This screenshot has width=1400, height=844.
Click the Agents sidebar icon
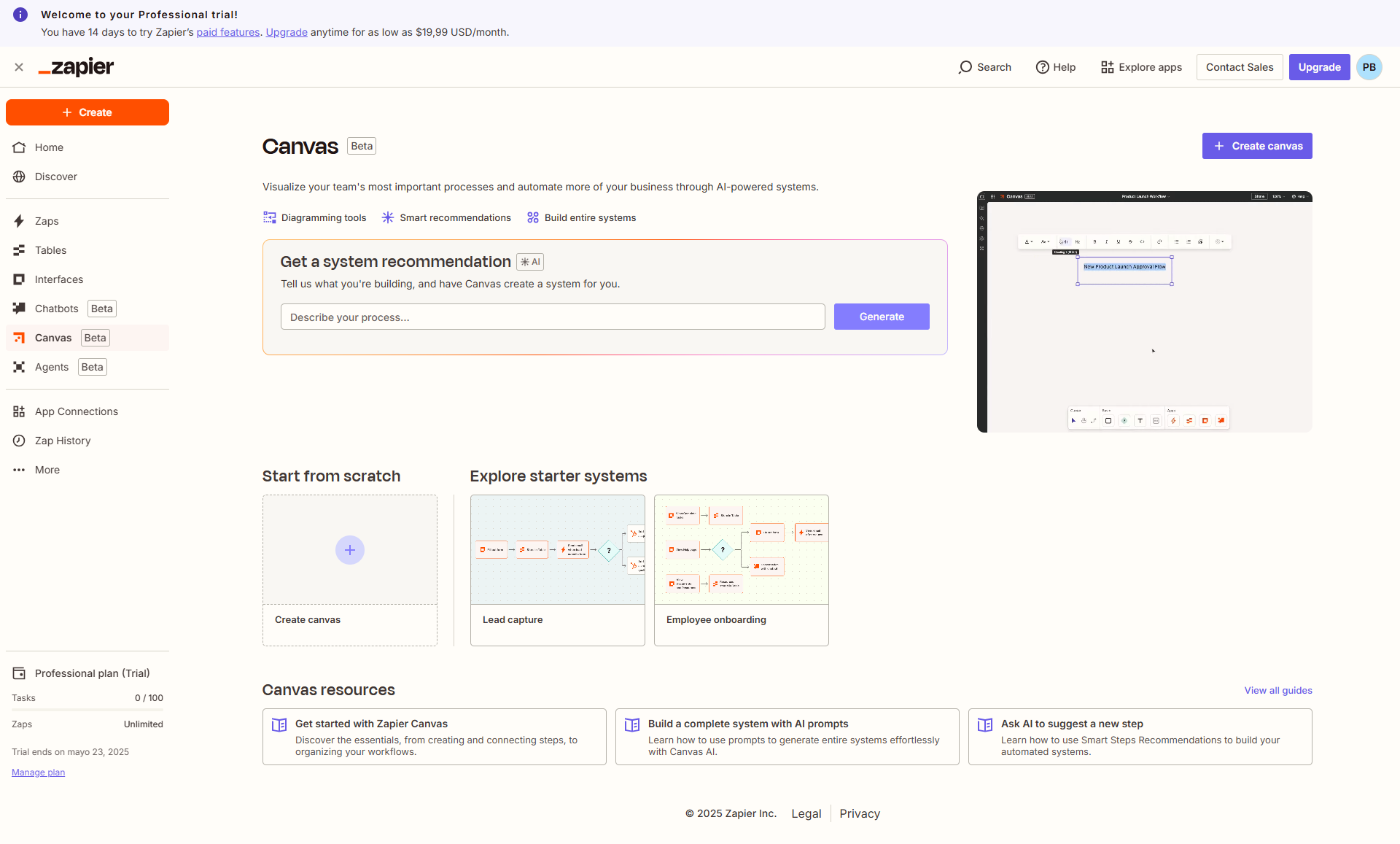[x=19, y=367]
